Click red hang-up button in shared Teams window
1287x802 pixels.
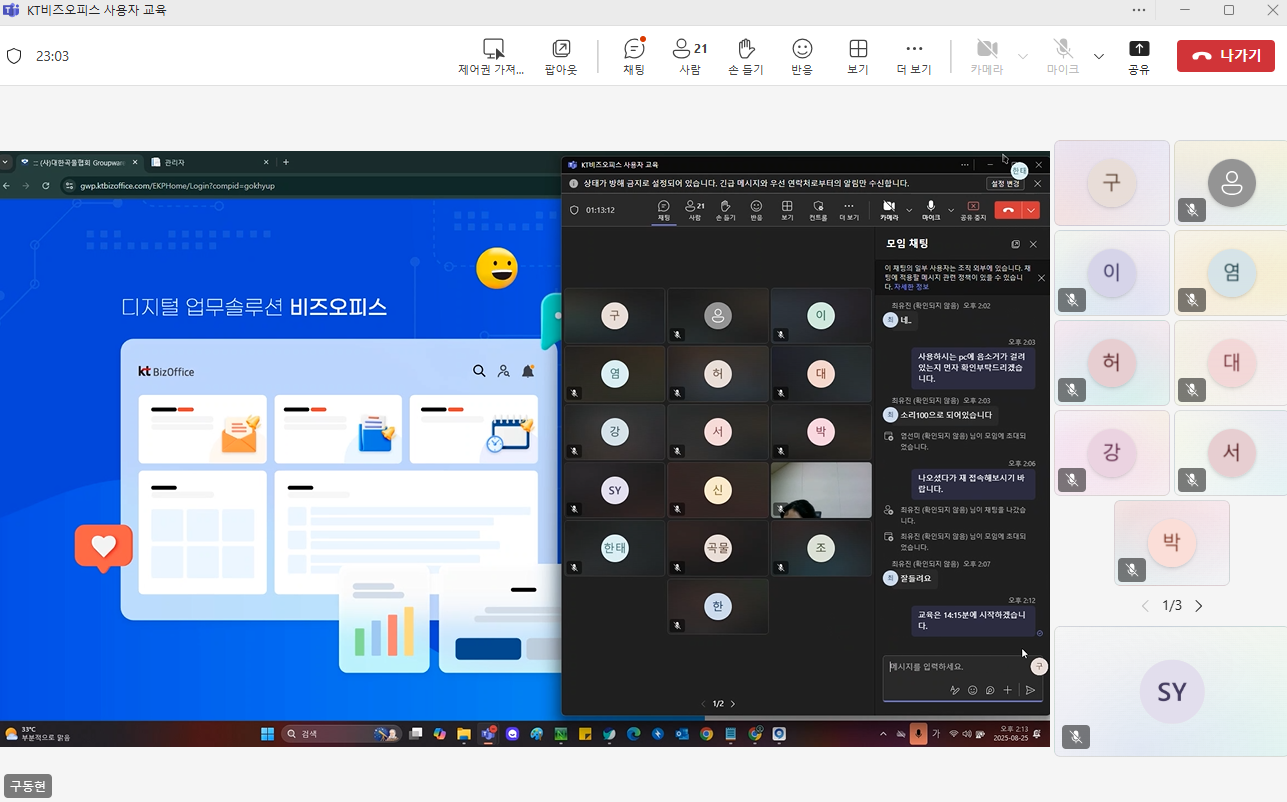point(1008,210)
